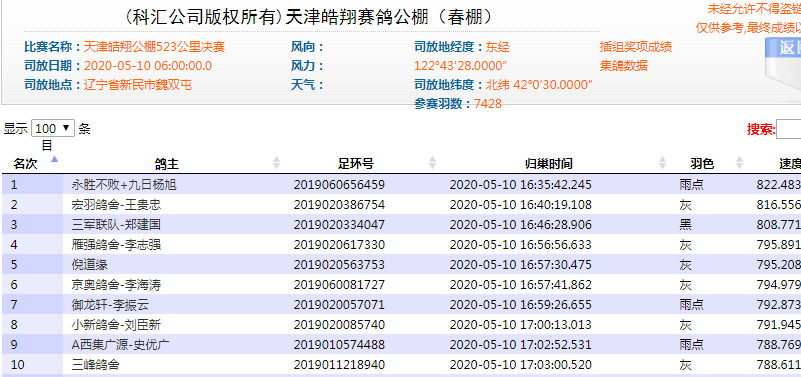801x377 pixels.
Task: Click ring number 2019011218940
Action: tap(339, 365)
